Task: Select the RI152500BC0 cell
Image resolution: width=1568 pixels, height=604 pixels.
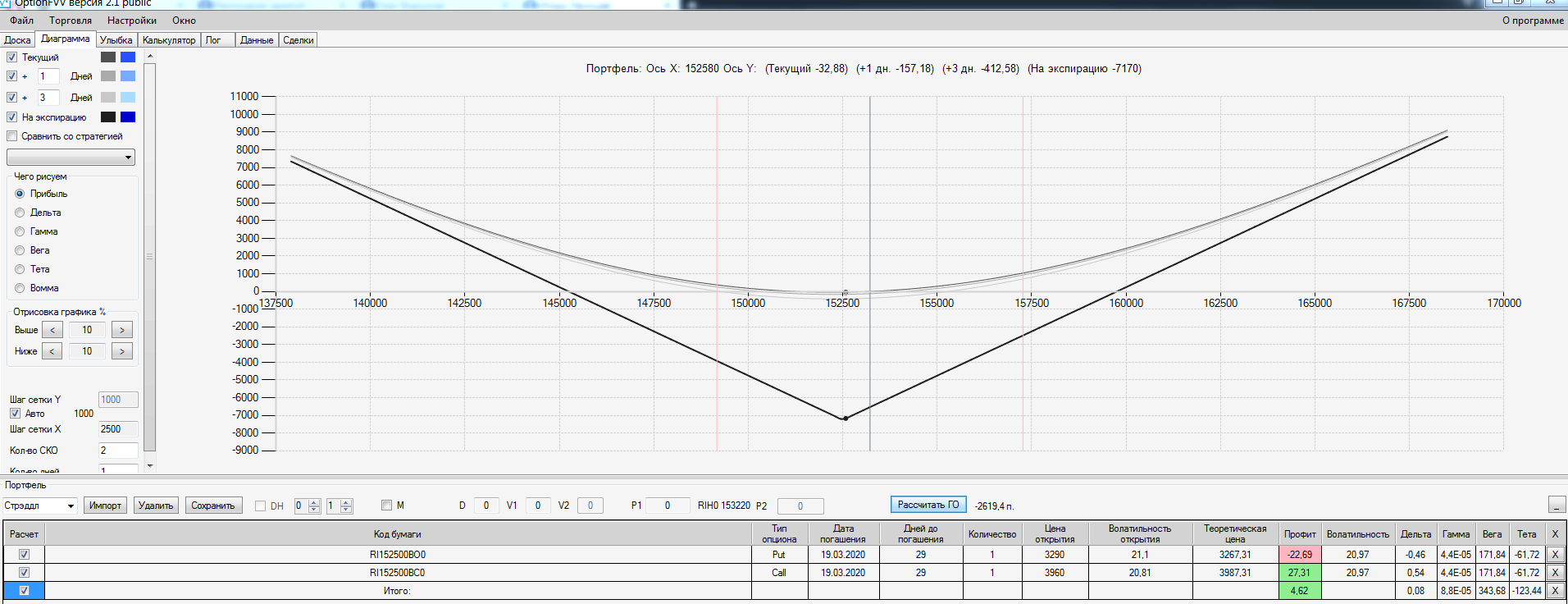Action: [x=398, y=573]
